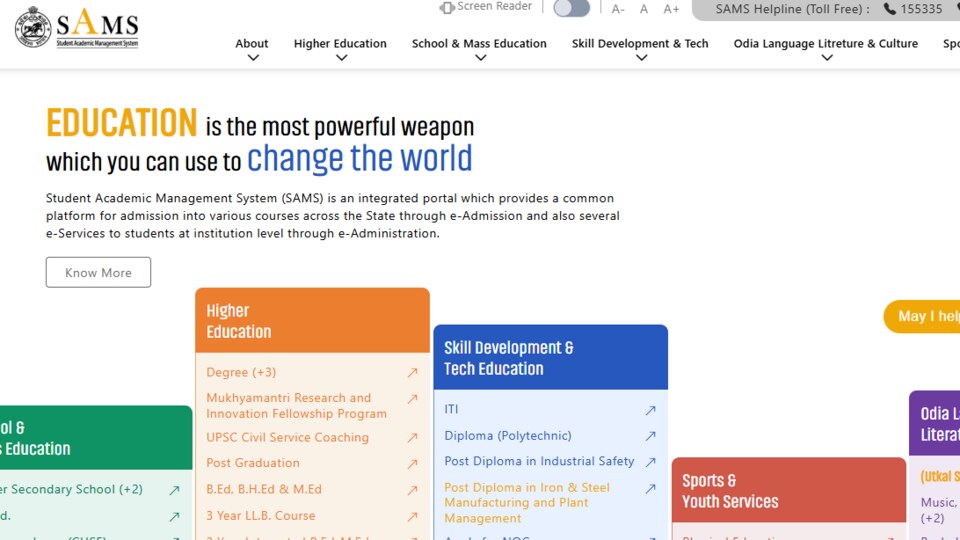Click the helpline phone icon
The height and width of the screenshot is (540, 960).
[890, 9]
